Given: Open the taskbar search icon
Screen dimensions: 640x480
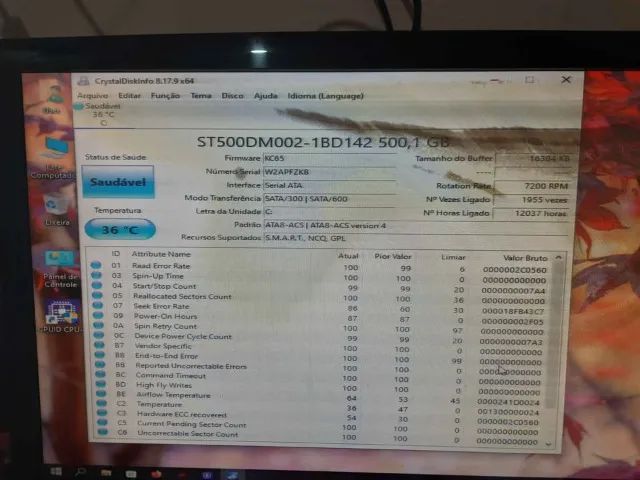Looking at the screenshot, I should pyautogui.click(x=80, y=472).
